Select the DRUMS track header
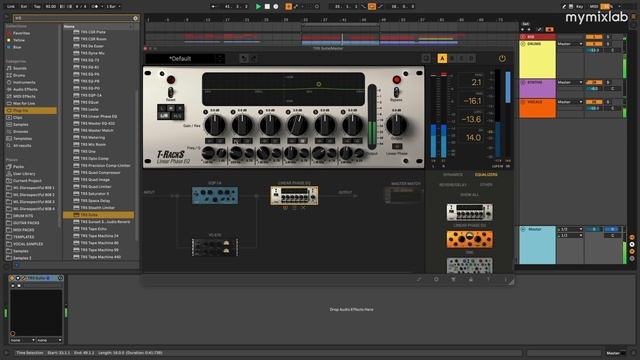This screenshot has width=640, height=360. tap(537, 59)
